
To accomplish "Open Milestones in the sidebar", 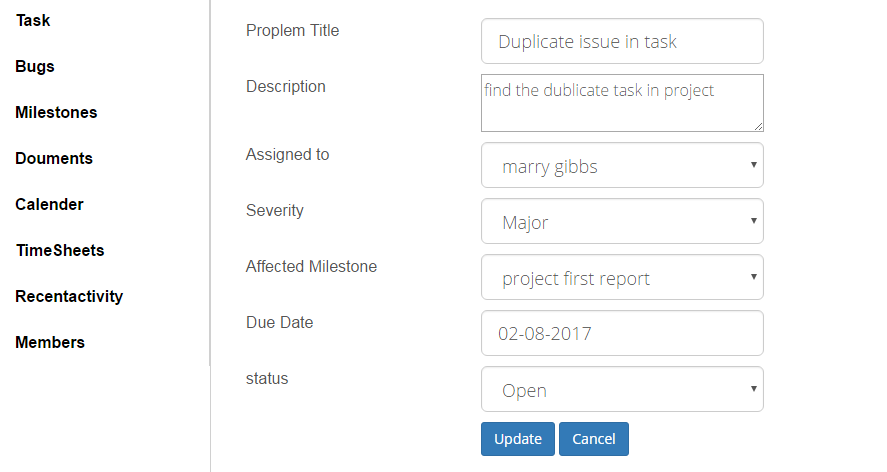I will [x=56, y=112].
